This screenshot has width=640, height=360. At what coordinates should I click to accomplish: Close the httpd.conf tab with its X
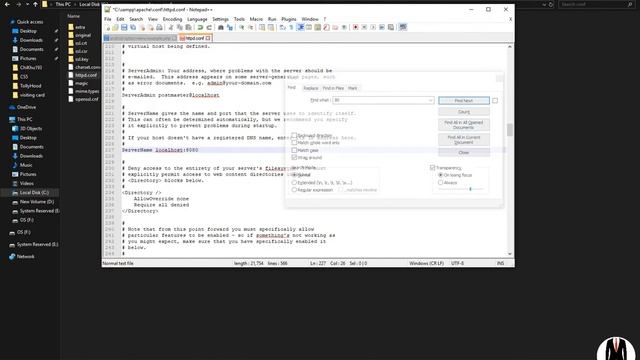coord(208,38)
